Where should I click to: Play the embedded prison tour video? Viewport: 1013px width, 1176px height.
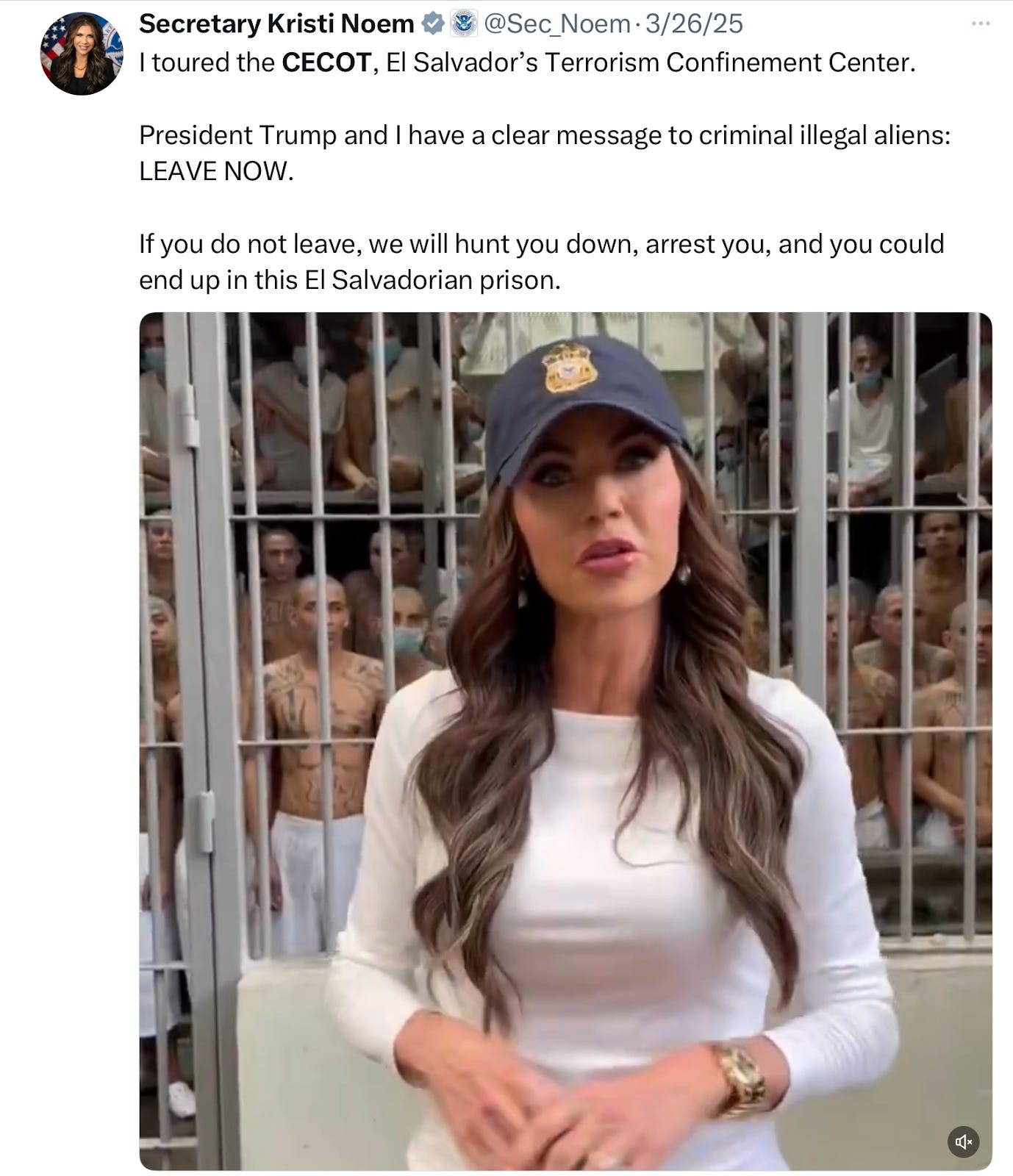(565, 741)
